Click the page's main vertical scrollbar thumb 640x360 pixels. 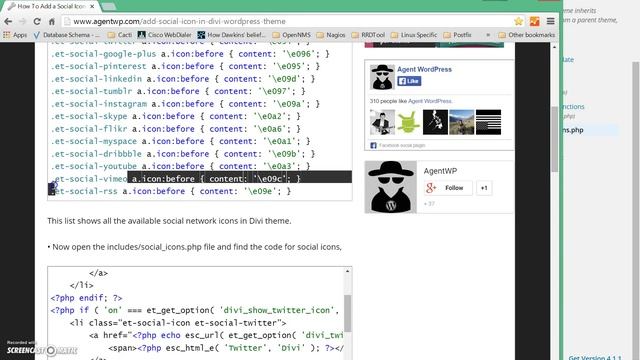554,139
